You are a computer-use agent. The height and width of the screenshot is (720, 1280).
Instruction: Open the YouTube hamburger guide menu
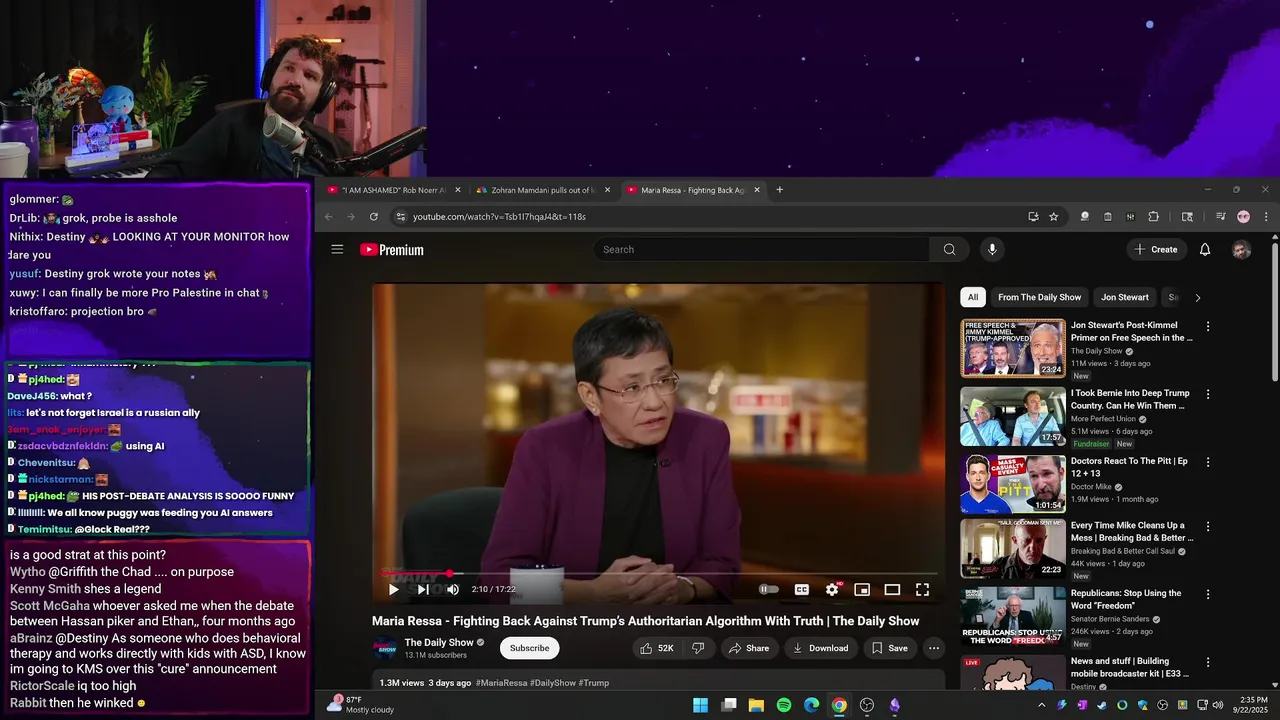tap(337, 249)
